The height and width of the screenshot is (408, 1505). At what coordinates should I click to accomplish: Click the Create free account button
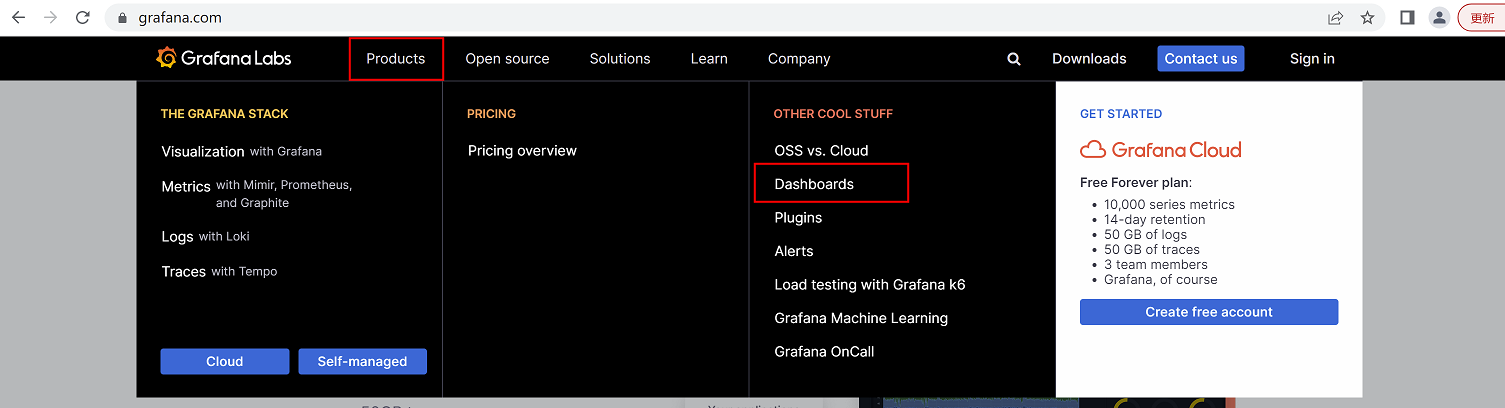pos(1208,312)
